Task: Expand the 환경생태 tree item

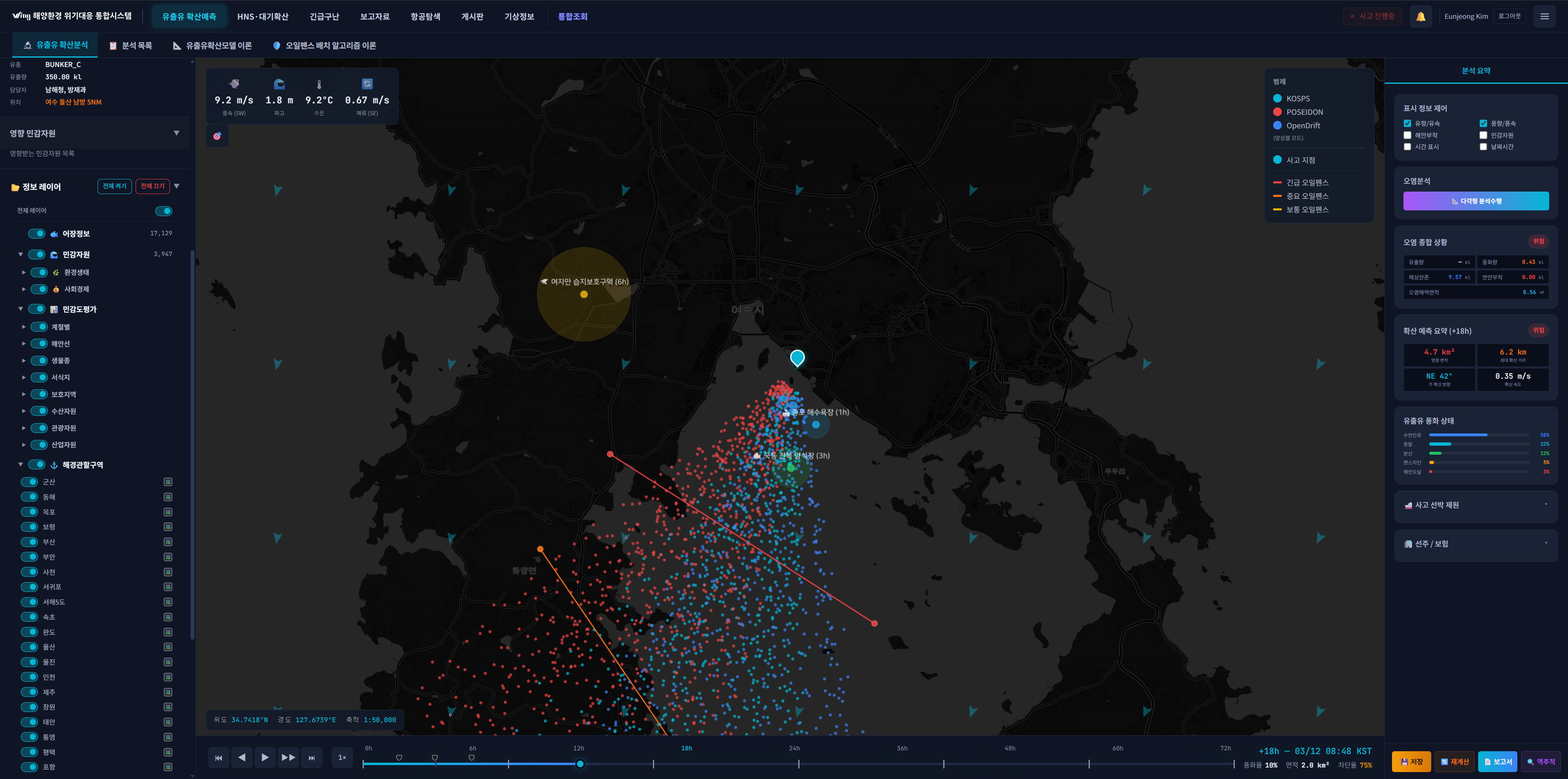Action: click(x=24, y=272)
